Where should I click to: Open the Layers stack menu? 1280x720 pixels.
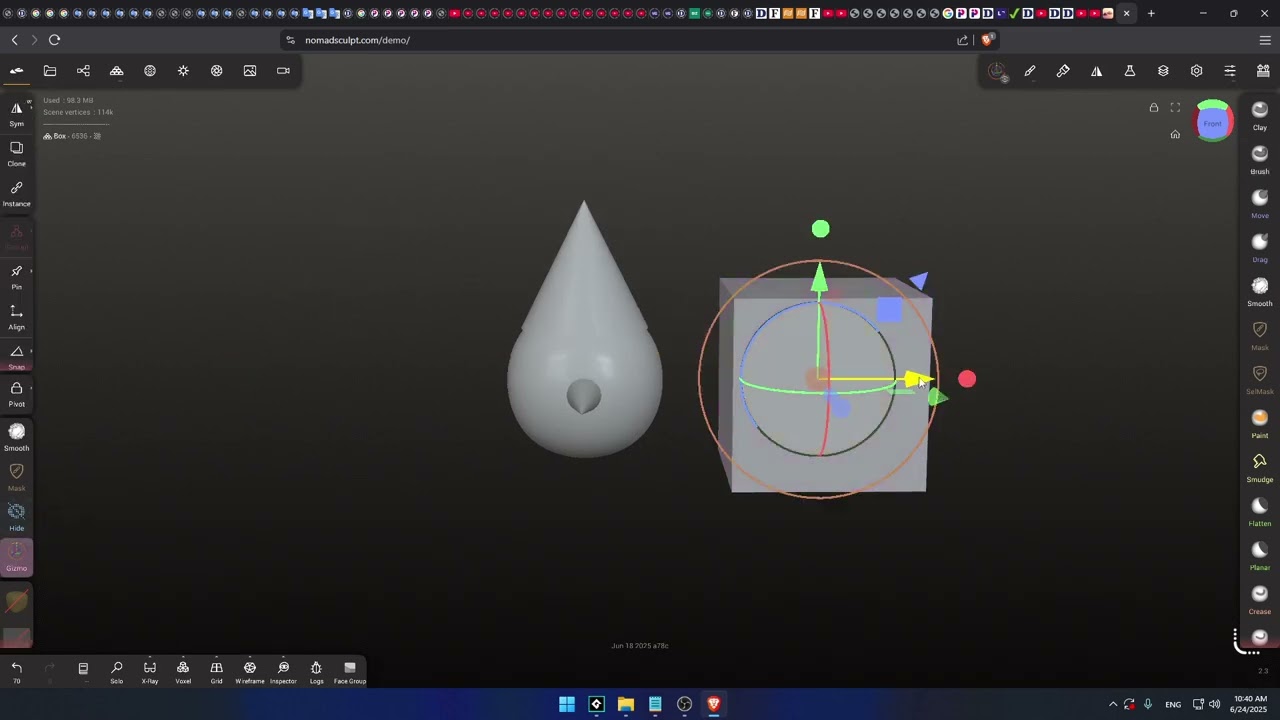coord(1163,71)
